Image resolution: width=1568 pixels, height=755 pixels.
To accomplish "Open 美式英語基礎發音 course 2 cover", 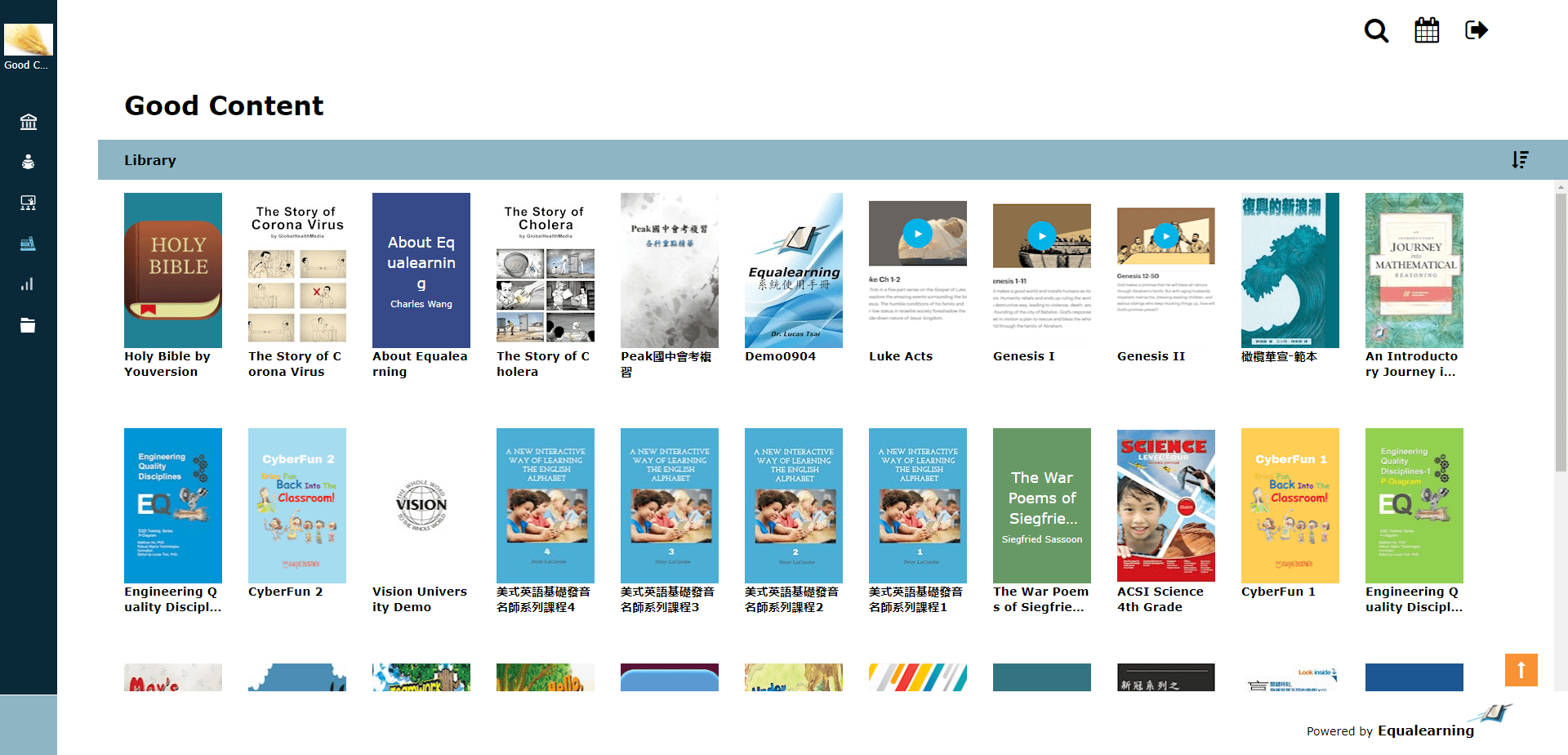I will coord(794,506).
